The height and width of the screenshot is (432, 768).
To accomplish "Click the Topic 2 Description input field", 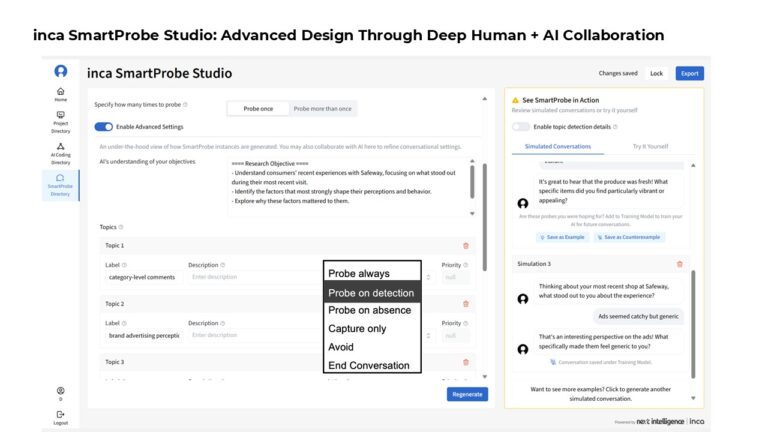I will click(255, 336).
